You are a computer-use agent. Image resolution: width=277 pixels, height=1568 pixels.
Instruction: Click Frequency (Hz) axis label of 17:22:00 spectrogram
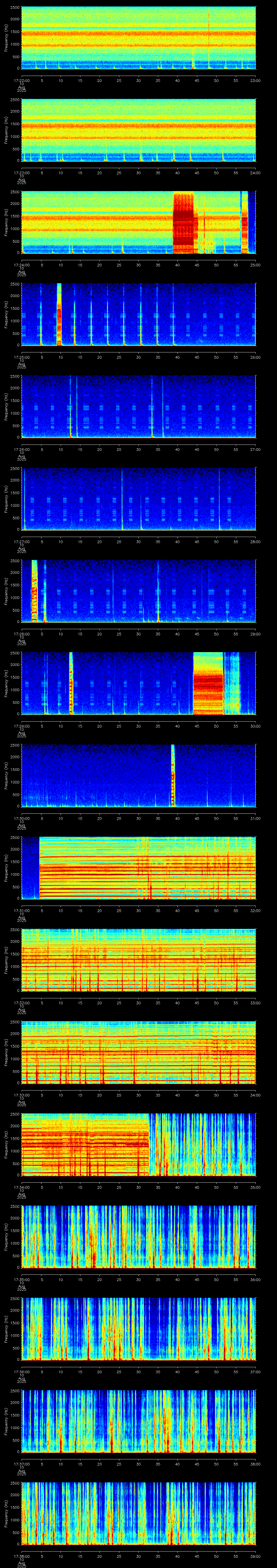[6, 38]
